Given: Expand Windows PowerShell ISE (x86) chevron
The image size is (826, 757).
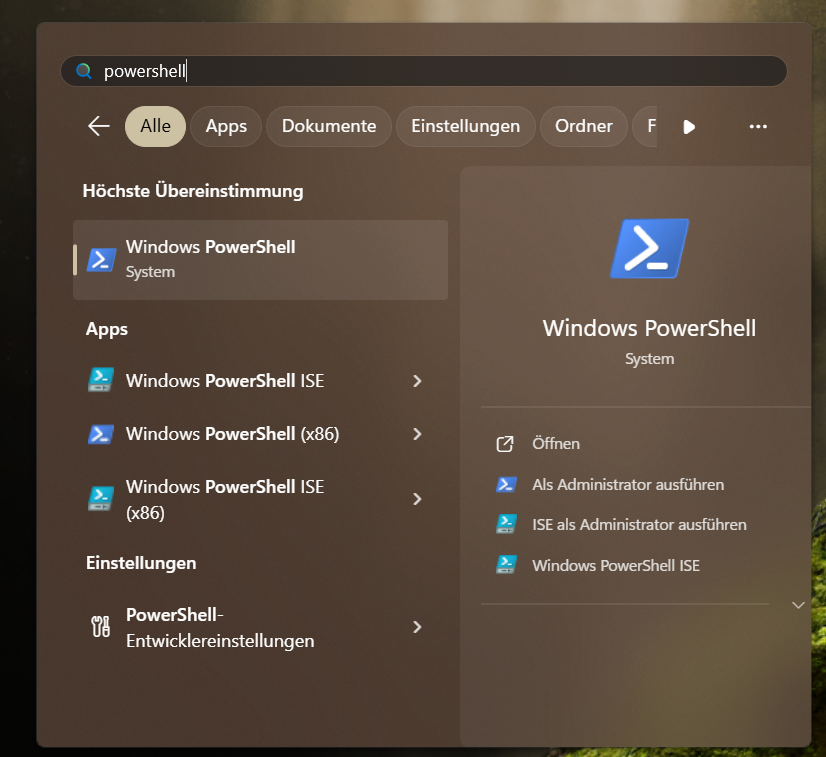Looking at the screenshot, I should tap(417, 499).
